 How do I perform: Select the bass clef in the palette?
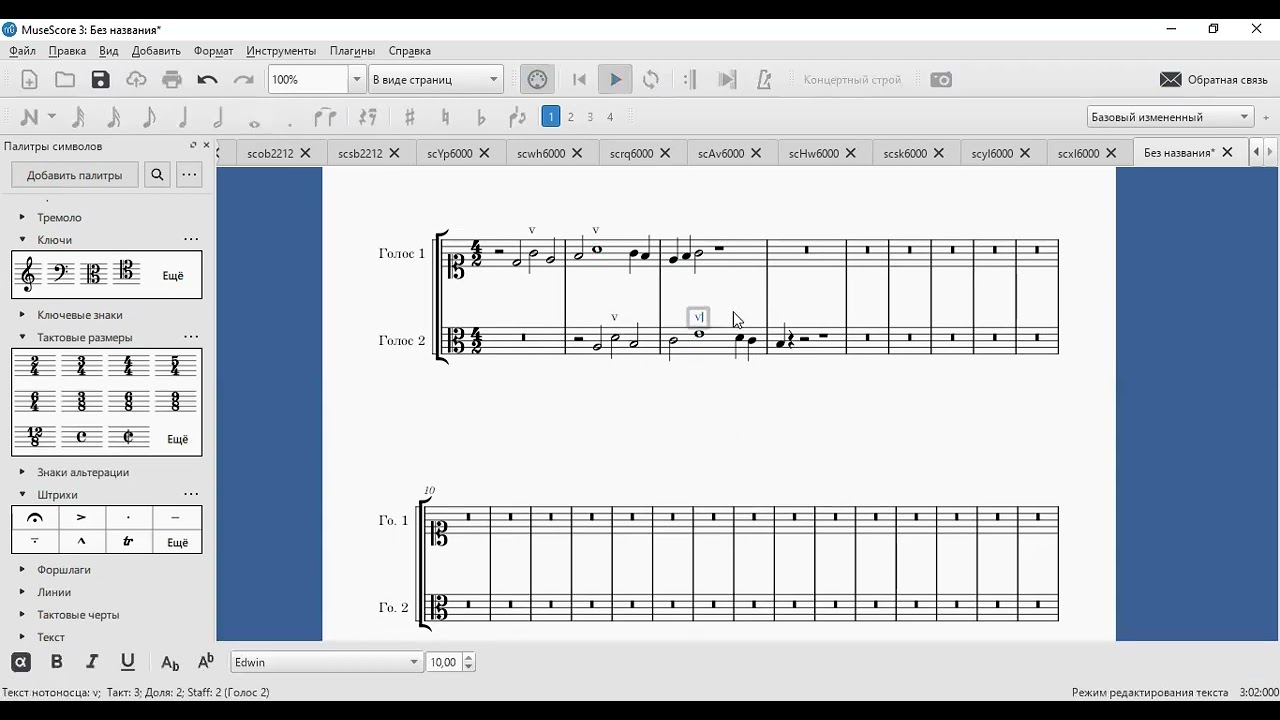61,271
